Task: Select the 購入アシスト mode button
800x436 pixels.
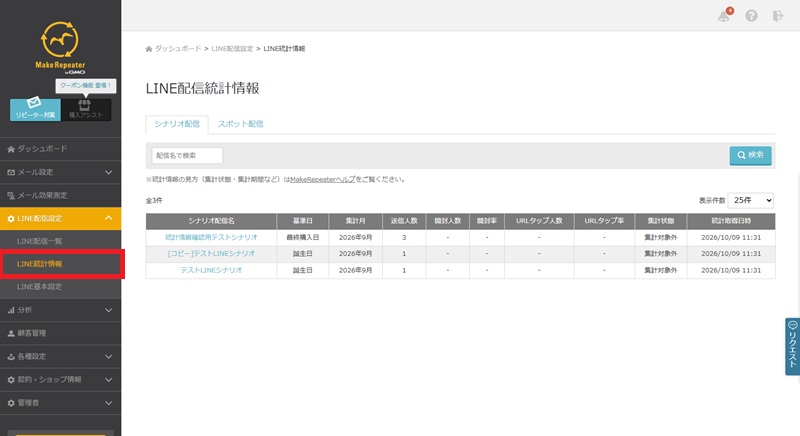Action: [86, 109]
